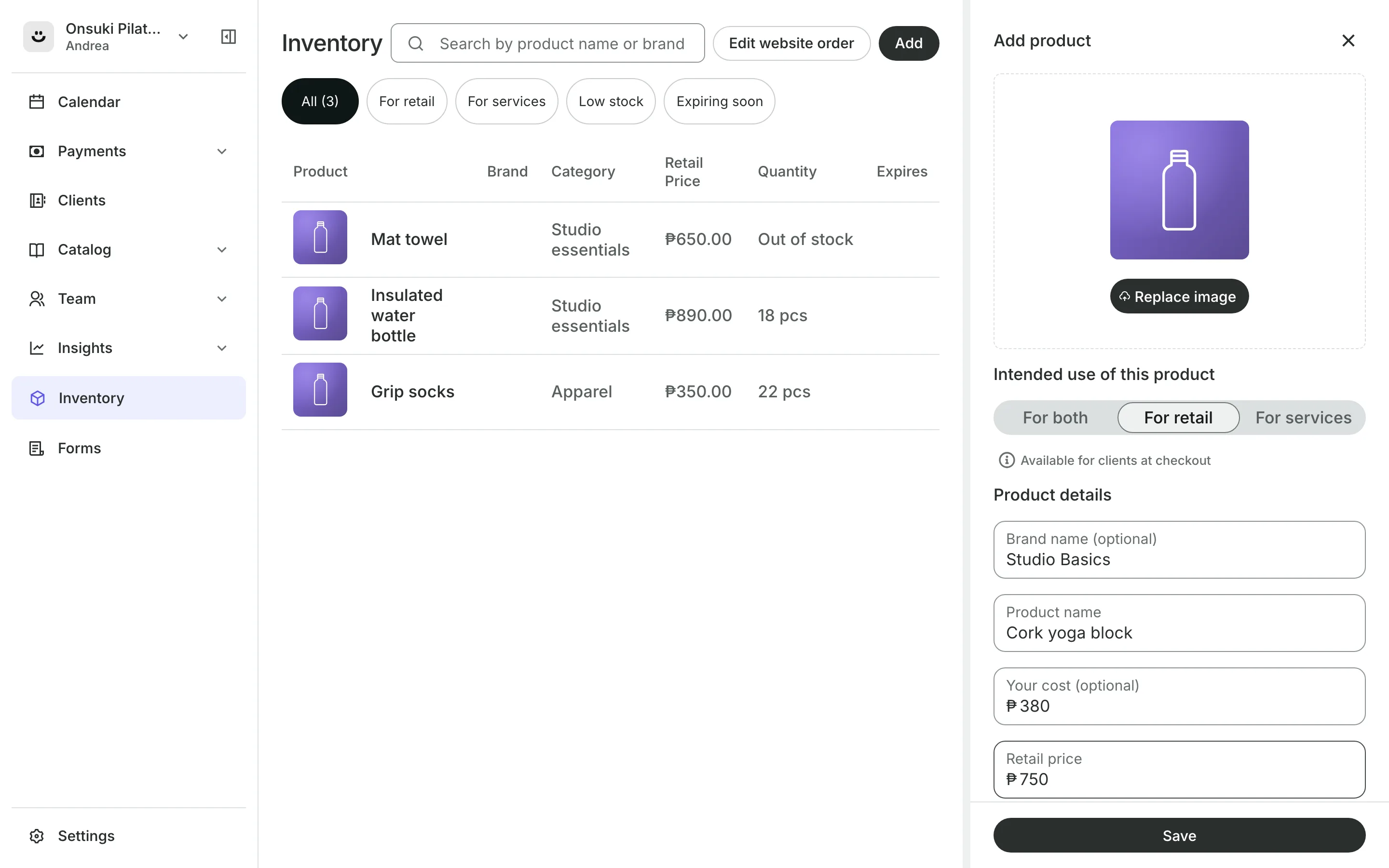This screenshot has height=868, width=1389.
Task: Select For retail intended use
Action: tap(1178, 417)
